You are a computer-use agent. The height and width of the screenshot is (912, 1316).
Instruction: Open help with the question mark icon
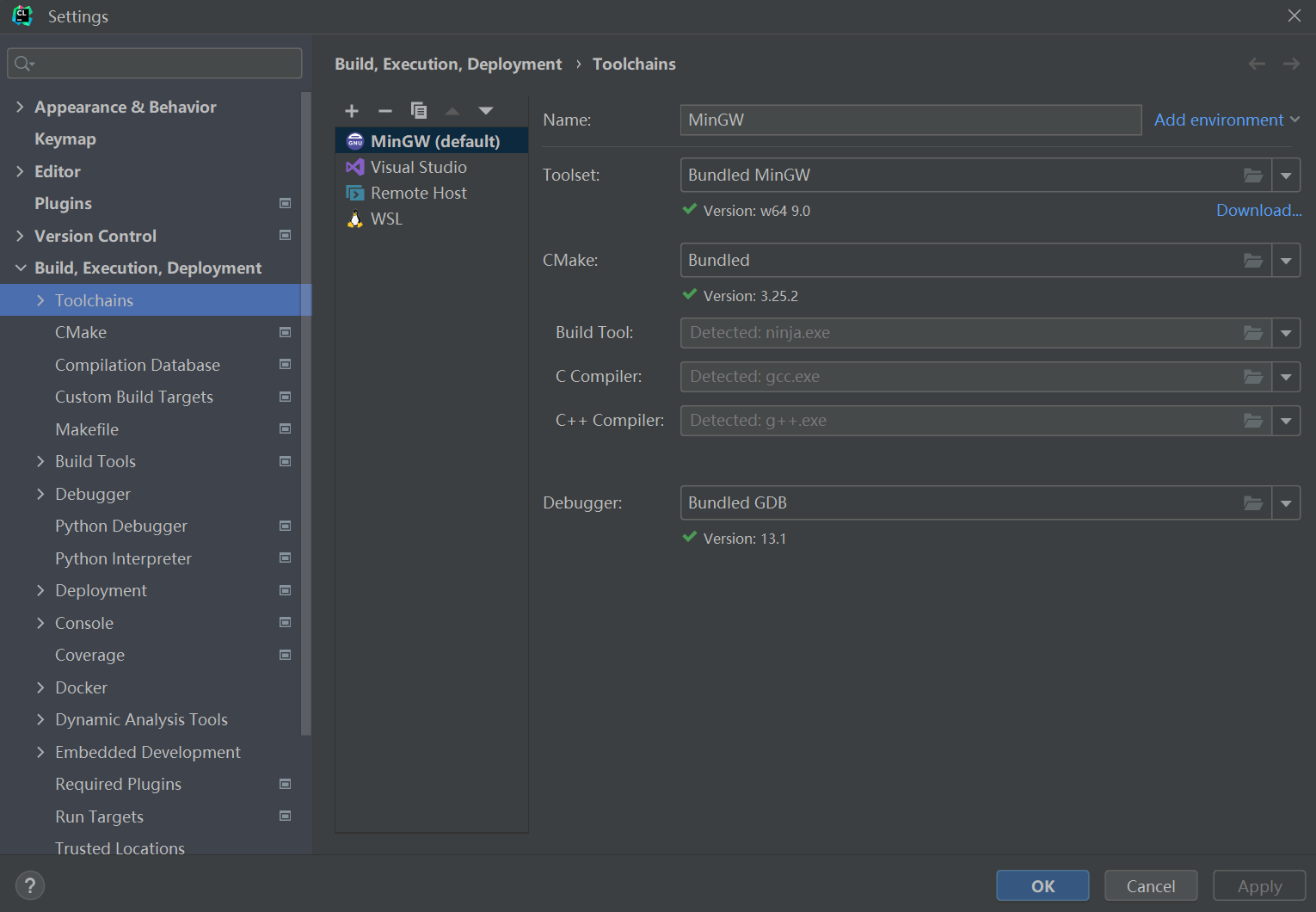[29, 884]
